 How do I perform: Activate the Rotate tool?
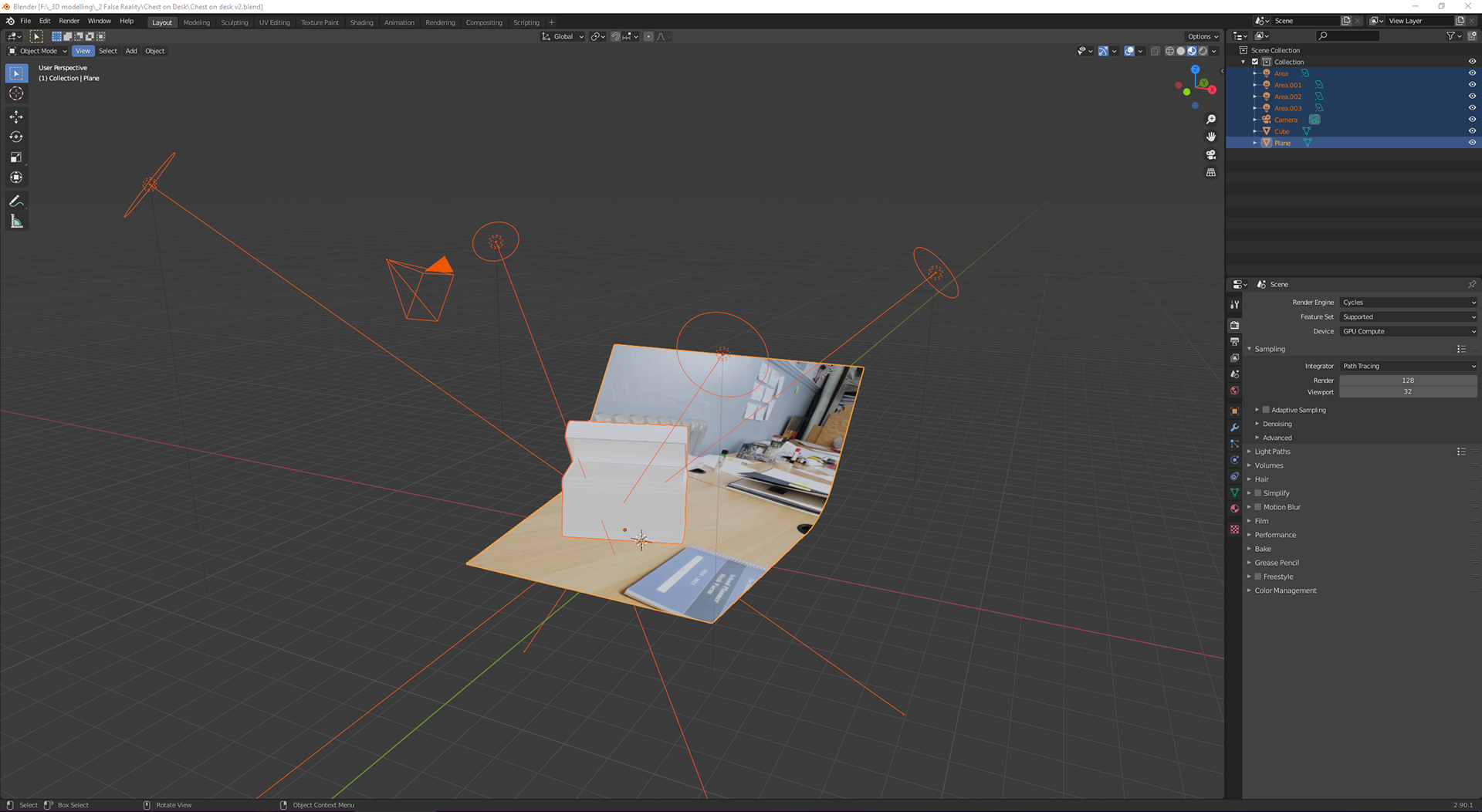[x=16, y=137]
